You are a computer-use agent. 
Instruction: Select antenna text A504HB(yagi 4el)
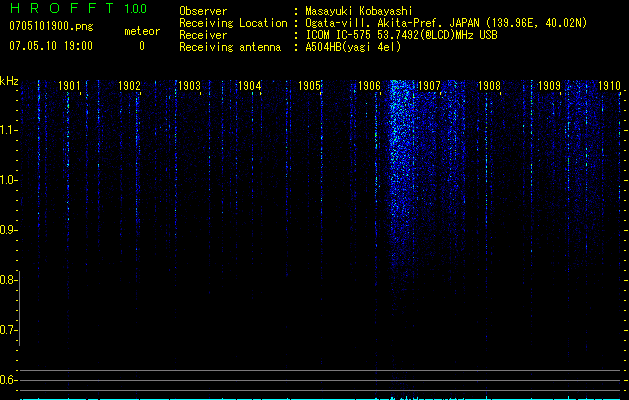[353, 47]
